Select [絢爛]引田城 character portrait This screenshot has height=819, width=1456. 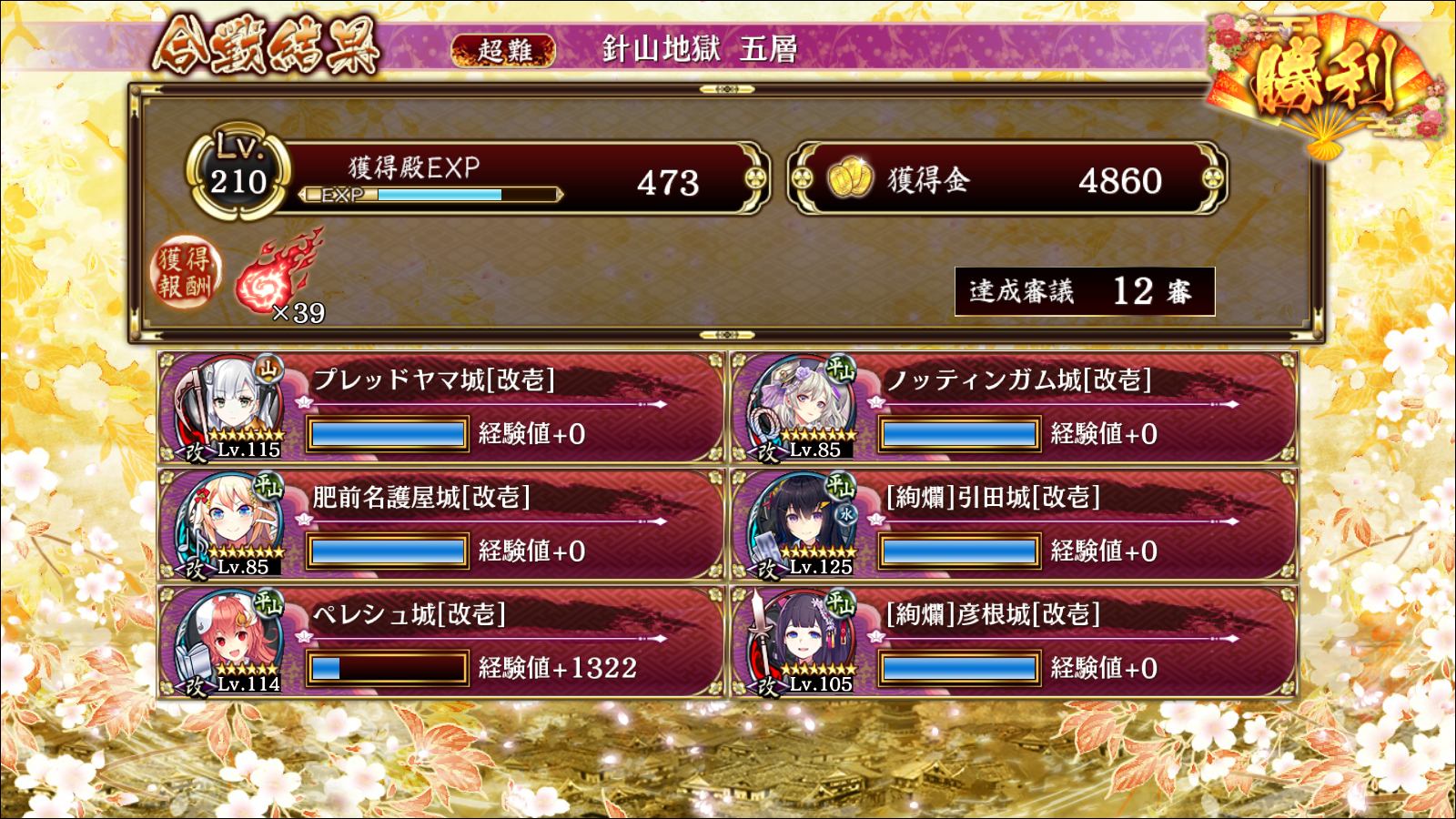[801, 524]
